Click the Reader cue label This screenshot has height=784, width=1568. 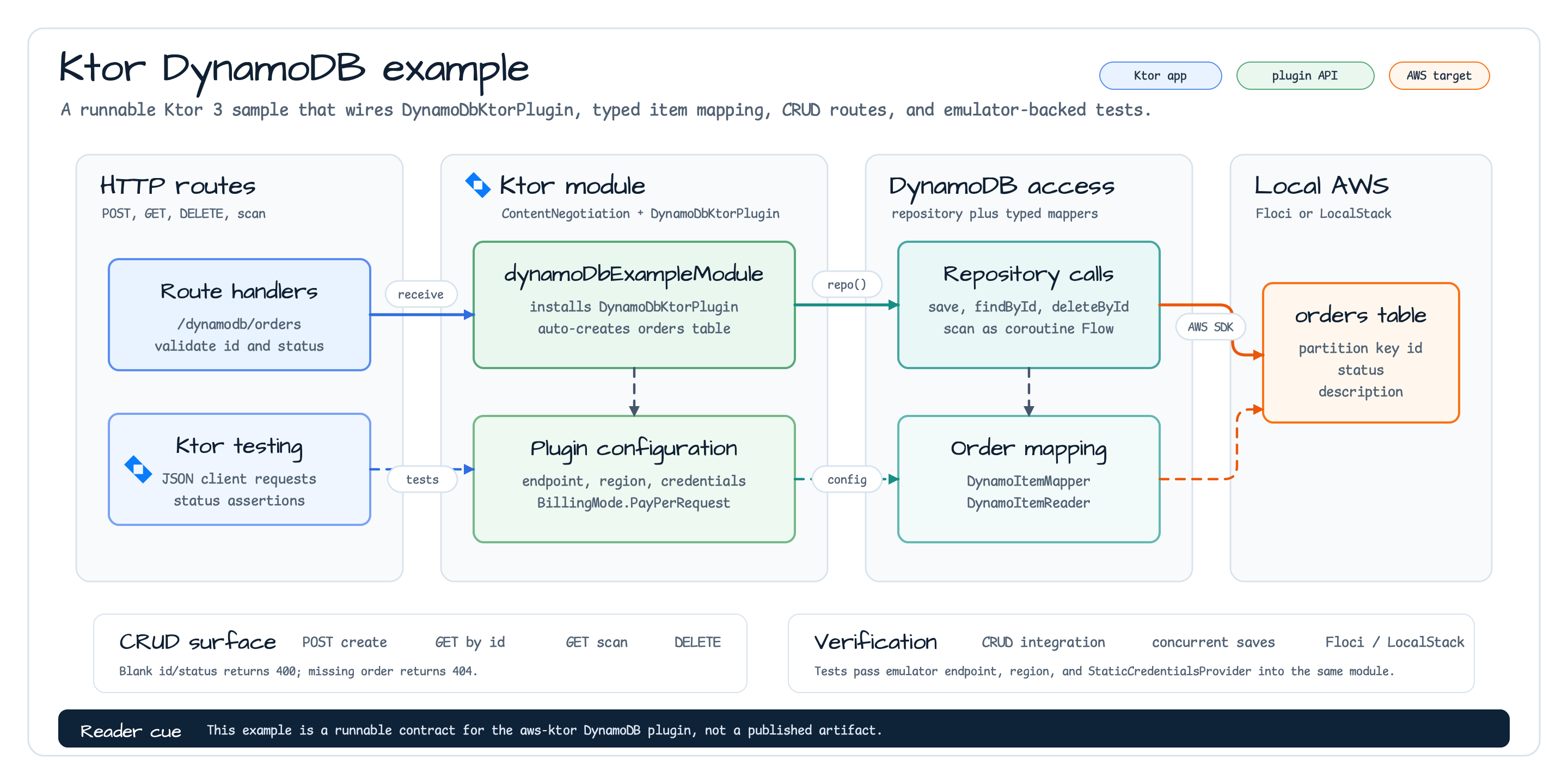(131, 731)
